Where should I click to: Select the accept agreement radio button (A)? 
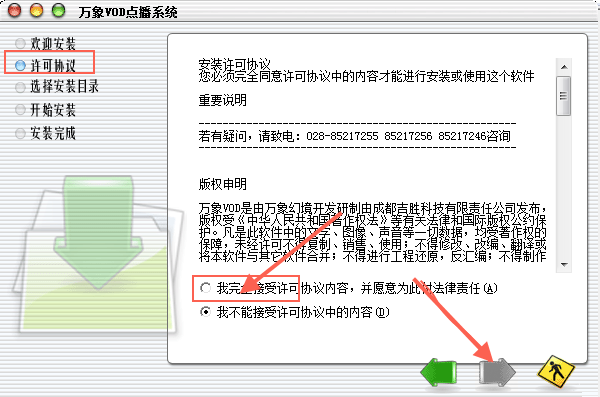click(x=205, y=288)
